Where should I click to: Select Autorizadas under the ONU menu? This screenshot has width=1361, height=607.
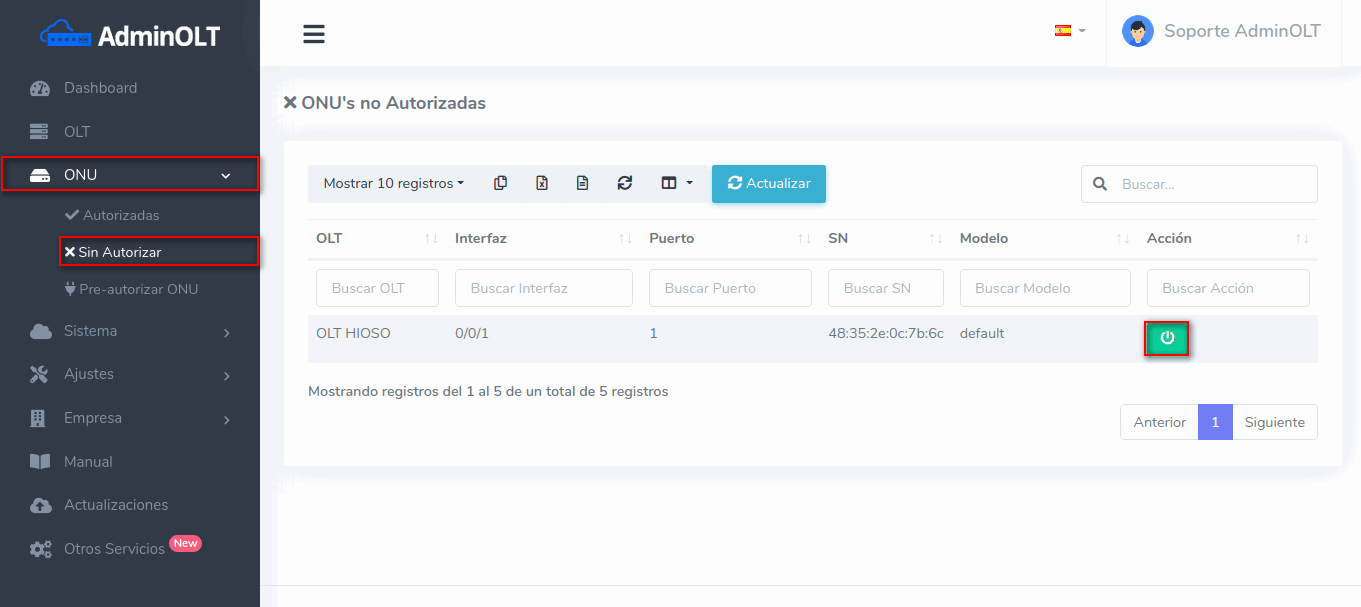(120, 215)
